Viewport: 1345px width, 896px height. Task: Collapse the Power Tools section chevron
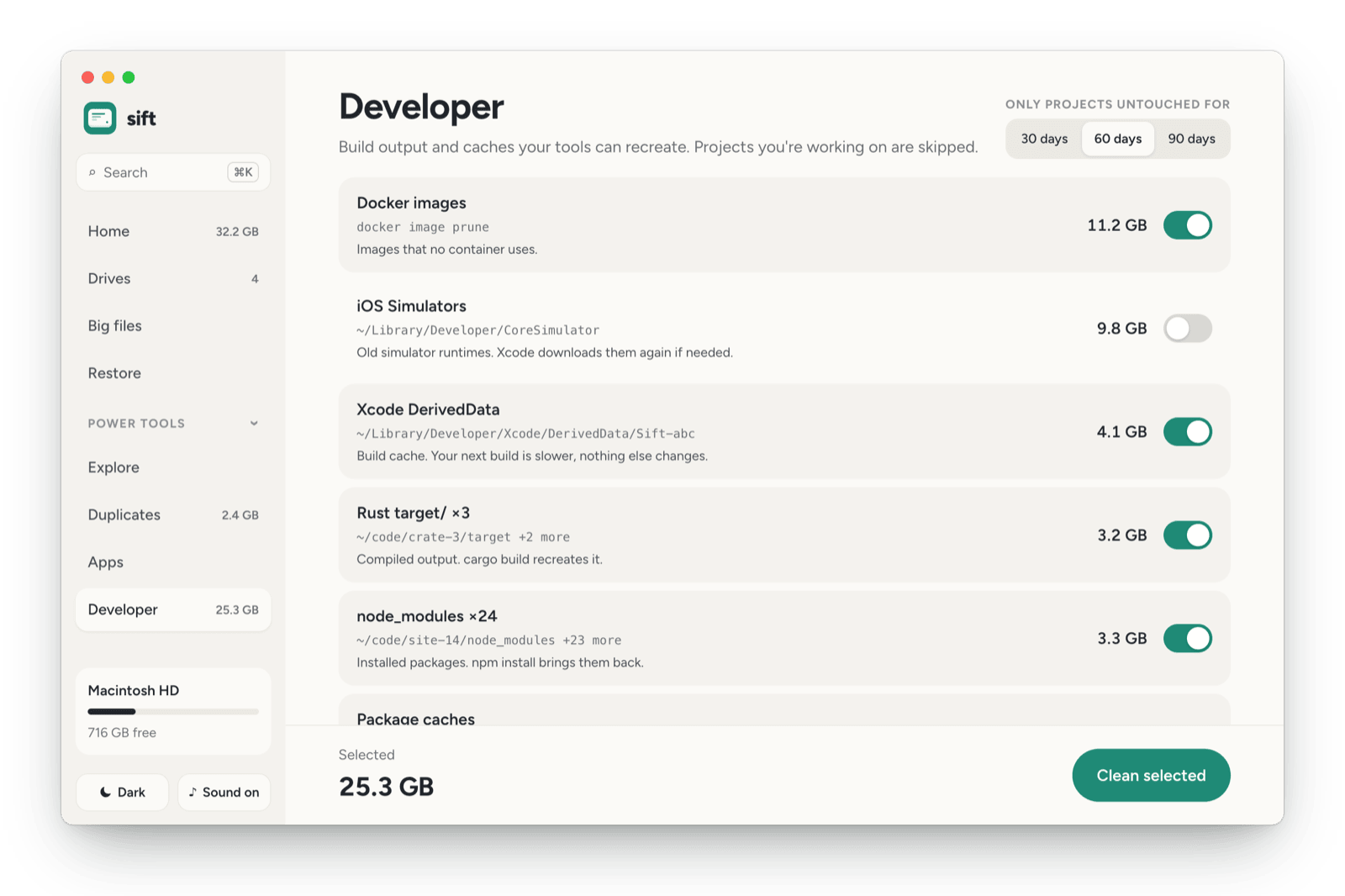[x=254, y=424]
